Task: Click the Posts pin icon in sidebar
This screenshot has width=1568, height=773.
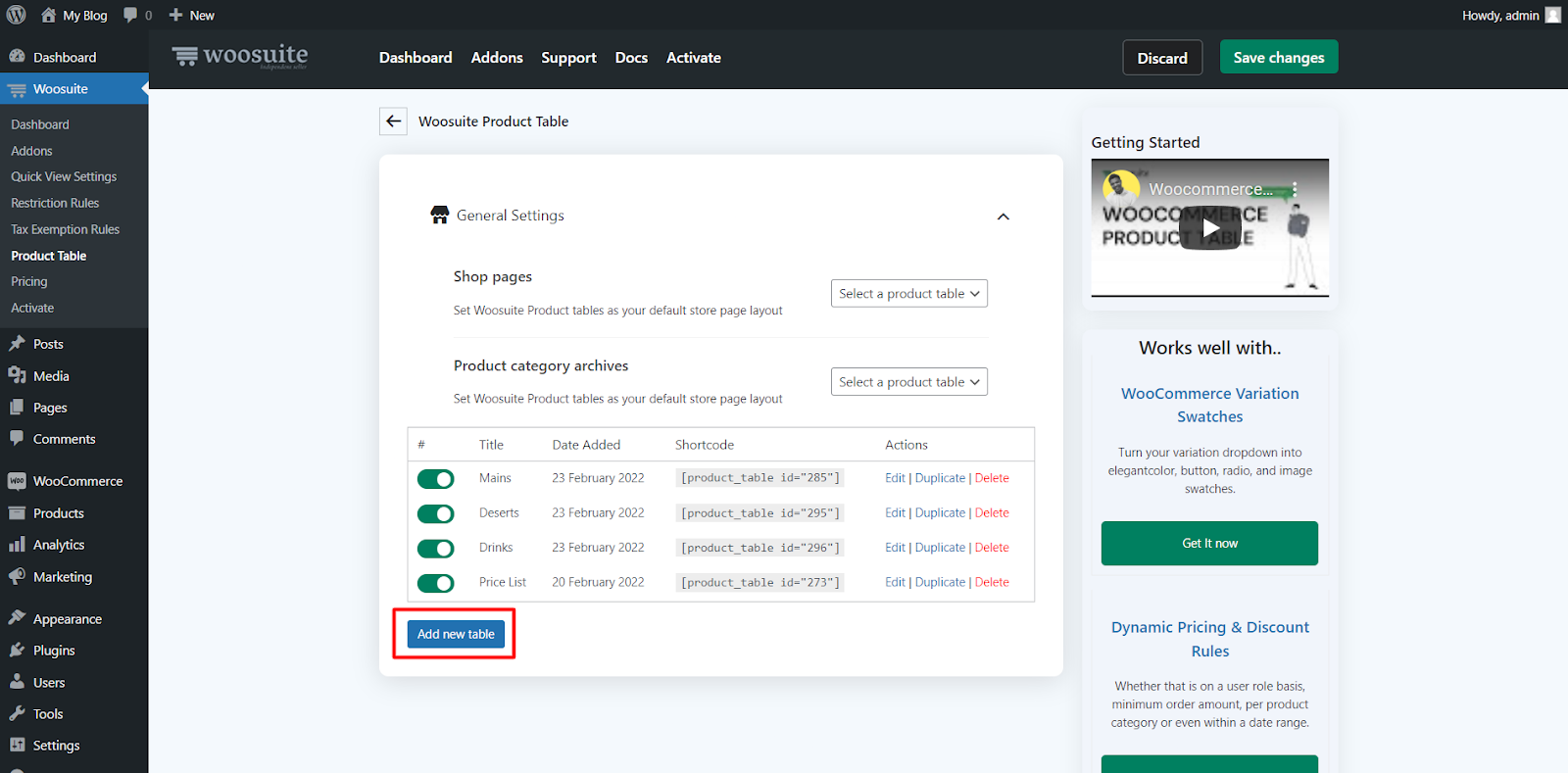Action: [17, 344]
